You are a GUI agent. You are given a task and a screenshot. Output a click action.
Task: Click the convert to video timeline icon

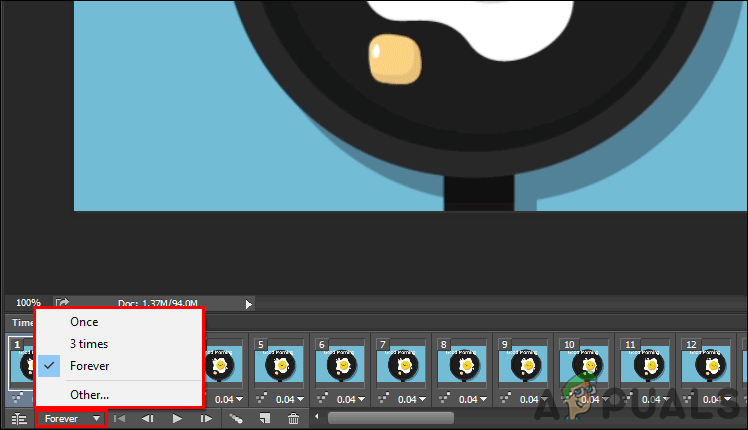(19, 419)
